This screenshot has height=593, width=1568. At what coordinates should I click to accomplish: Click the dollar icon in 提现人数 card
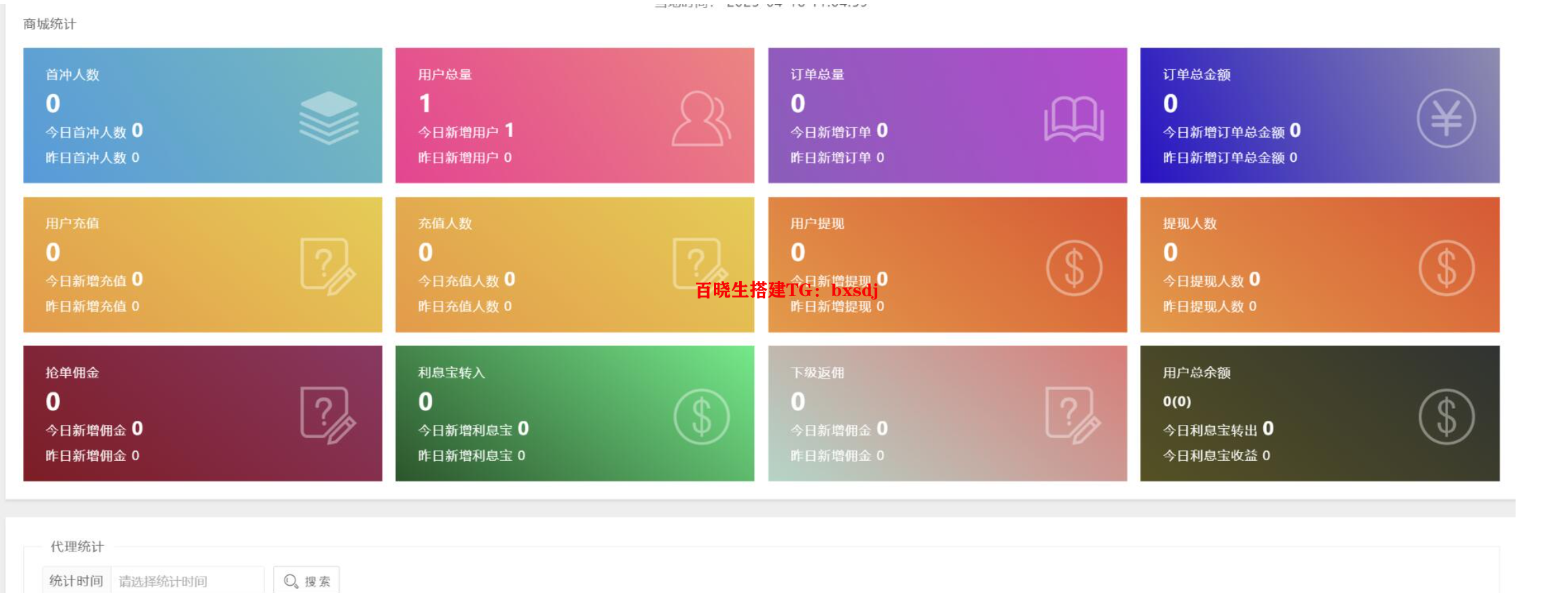coord(1446,268)
